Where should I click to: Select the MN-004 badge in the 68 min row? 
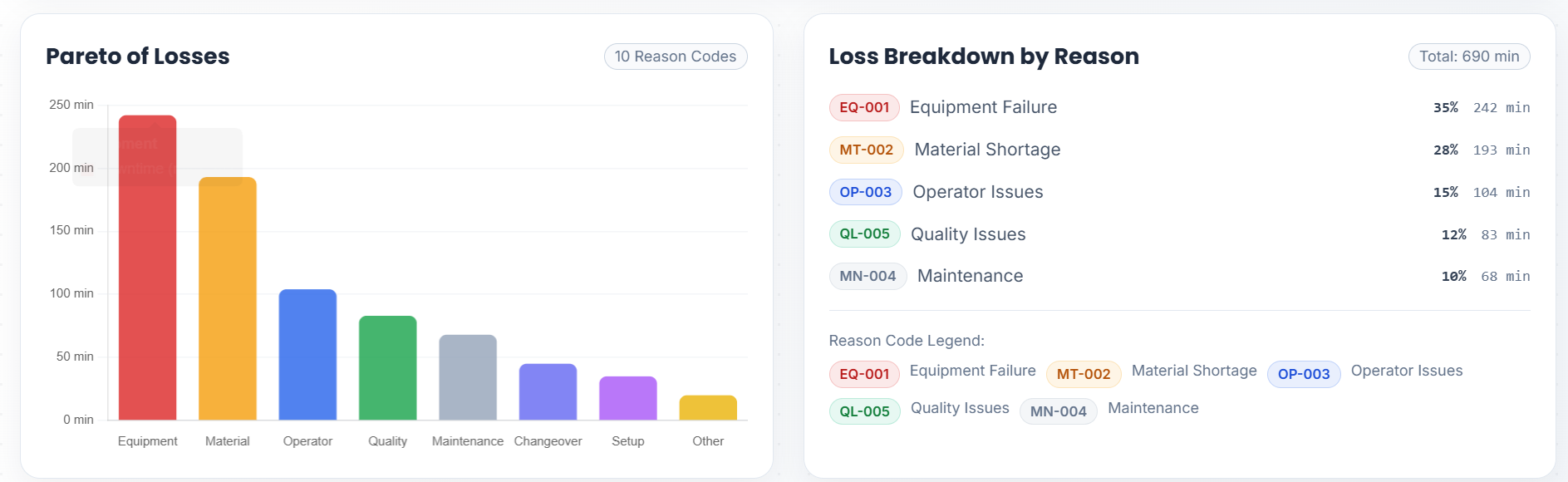coord(868,276)
